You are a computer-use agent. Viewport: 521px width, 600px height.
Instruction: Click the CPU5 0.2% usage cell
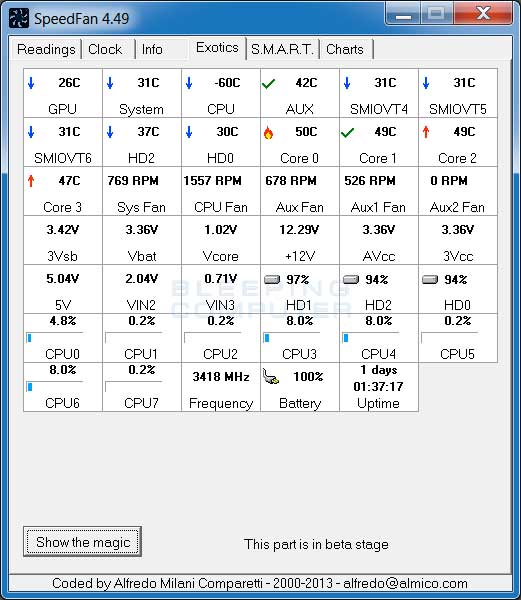click(x=458, y=338)
